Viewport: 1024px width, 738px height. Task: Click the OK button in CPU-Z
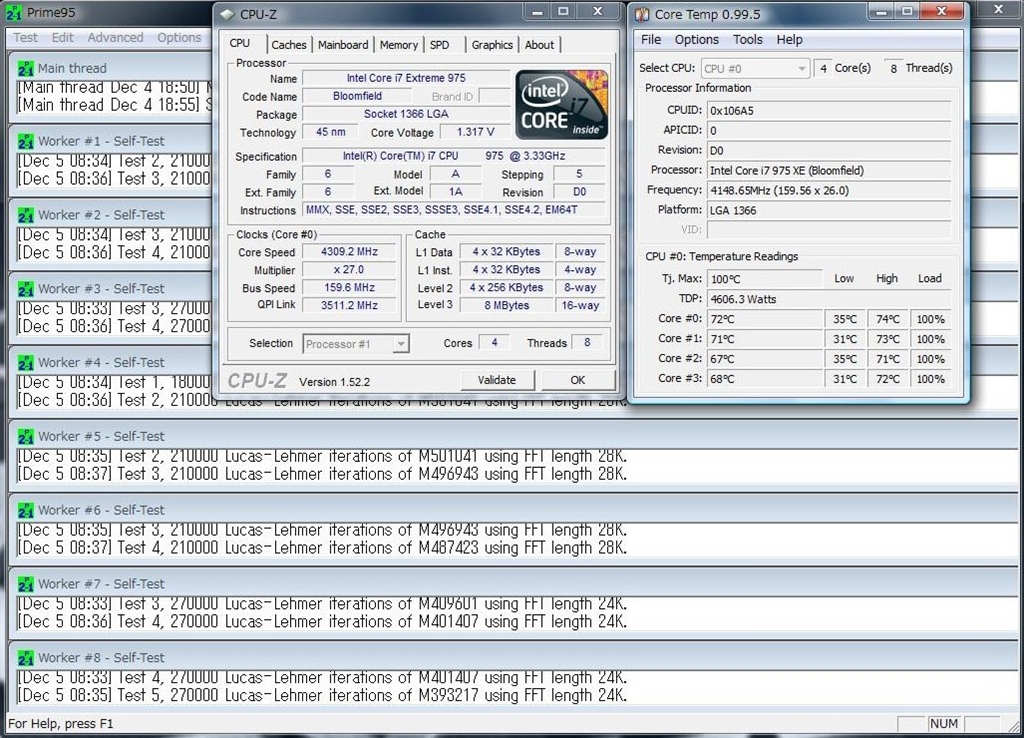click(x=577, y=380)
